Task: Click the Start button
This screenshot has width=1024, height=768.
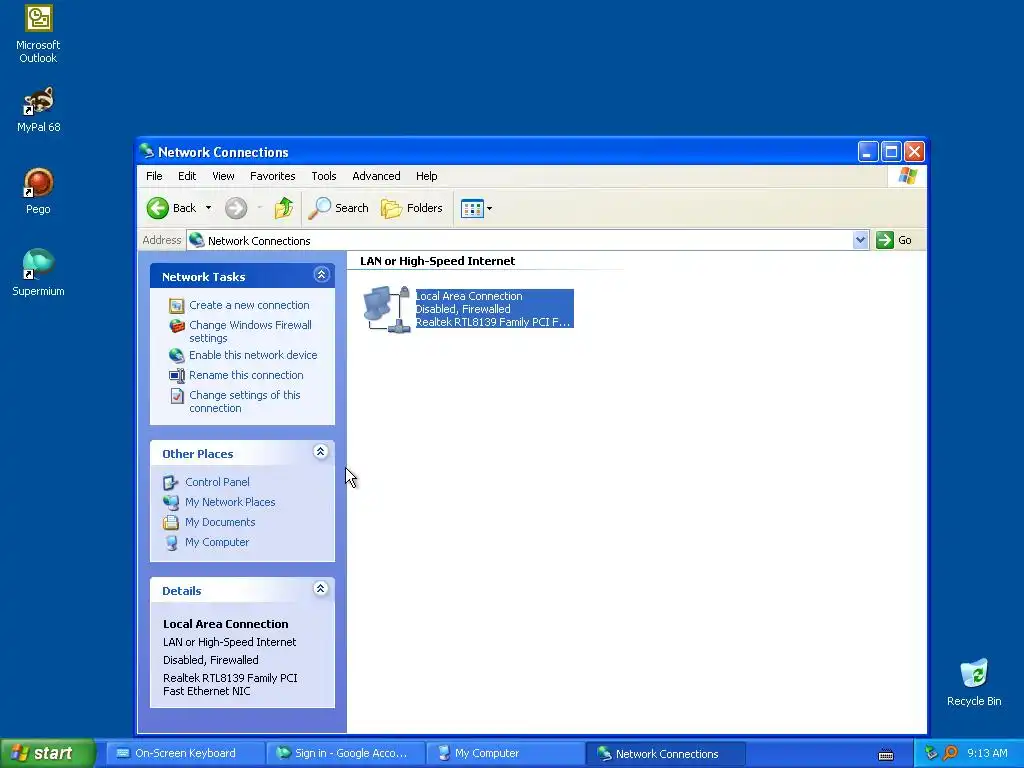Action: (x=48, y=754)
